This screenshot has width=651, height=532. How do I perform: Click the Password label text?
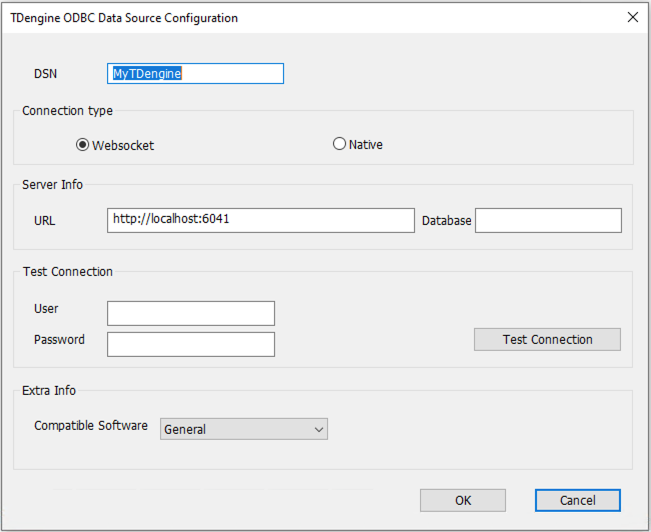59,340
